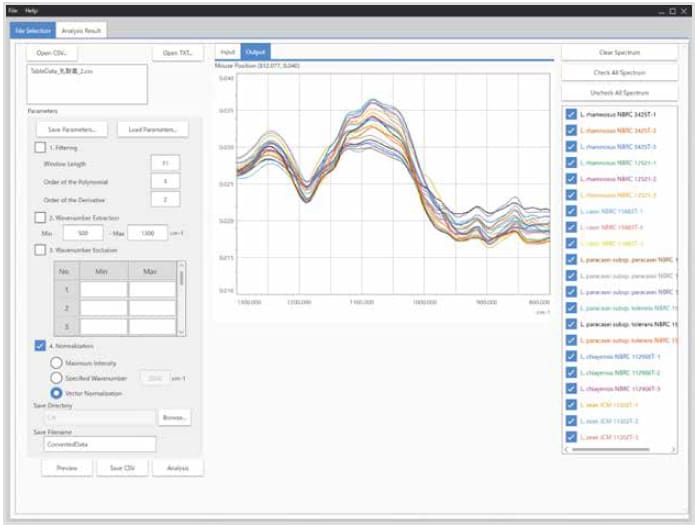Screen dimensions: 697x528
Task: Uncheck L. chiayiensis NBRC 112906T-3 spectrum
Action: point(571,388)
